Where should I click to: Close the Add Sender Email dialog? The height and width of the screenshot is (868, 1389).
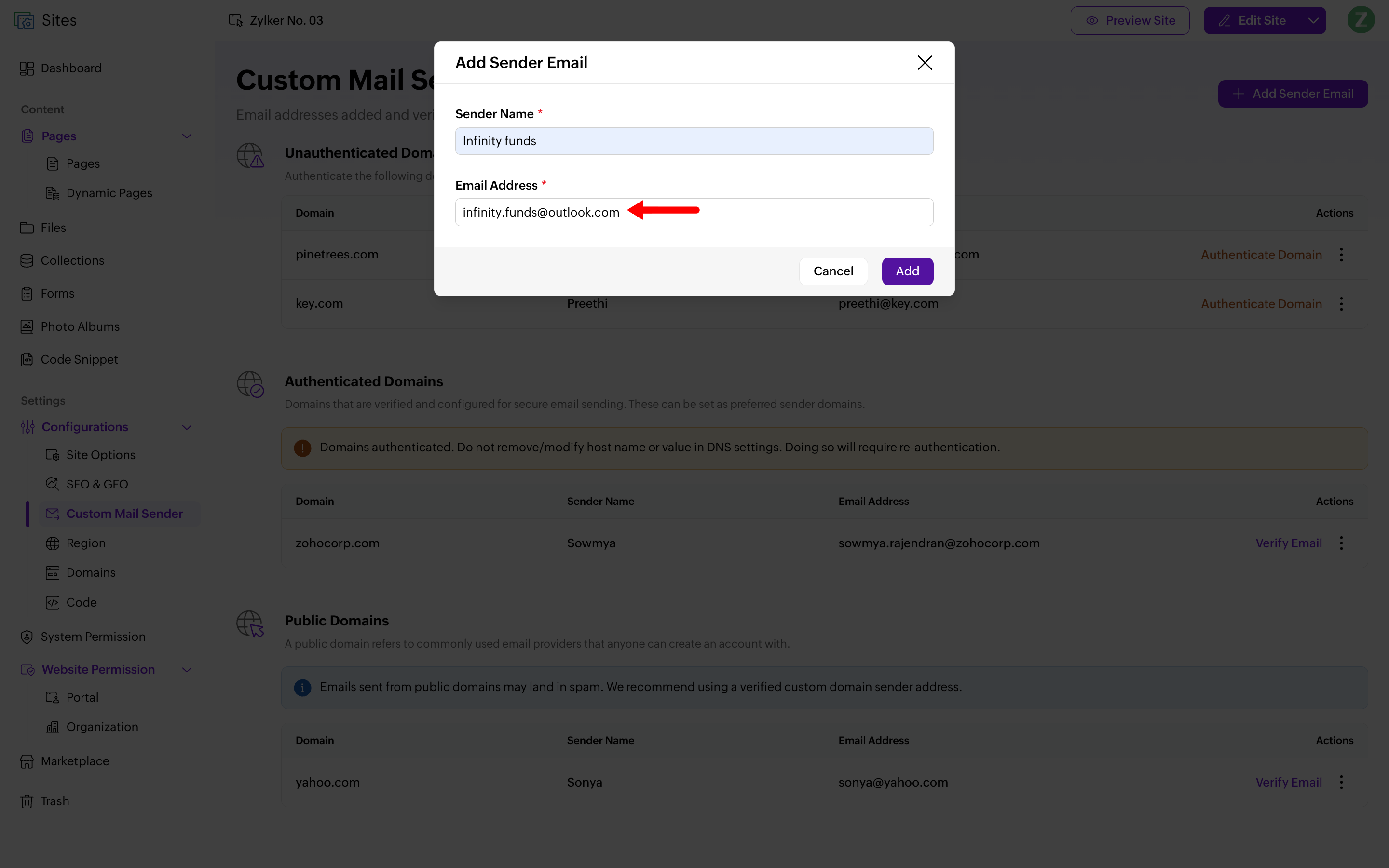tap(925, 63)
